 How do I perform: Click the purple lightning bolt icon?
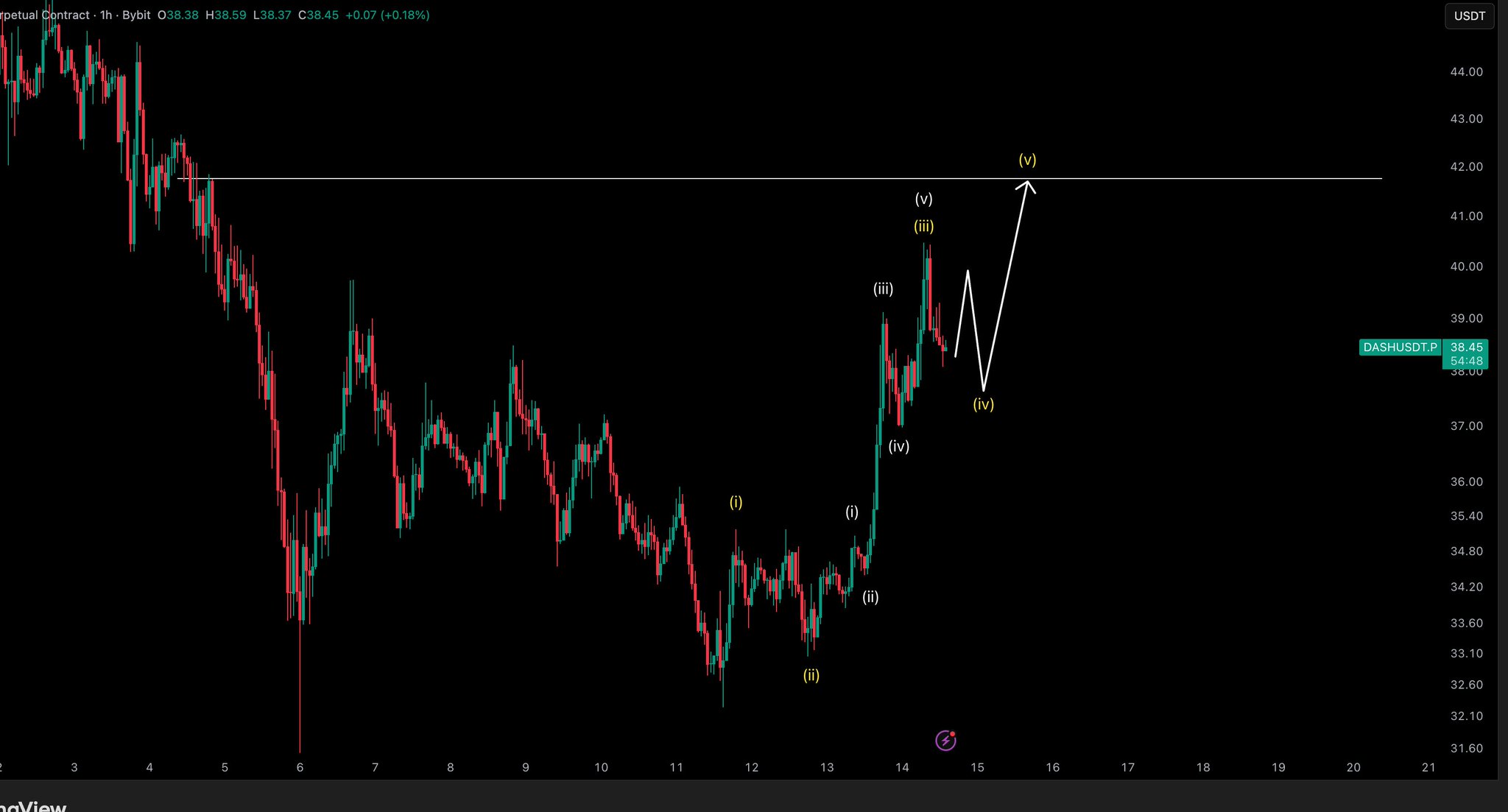pos(945,740)
